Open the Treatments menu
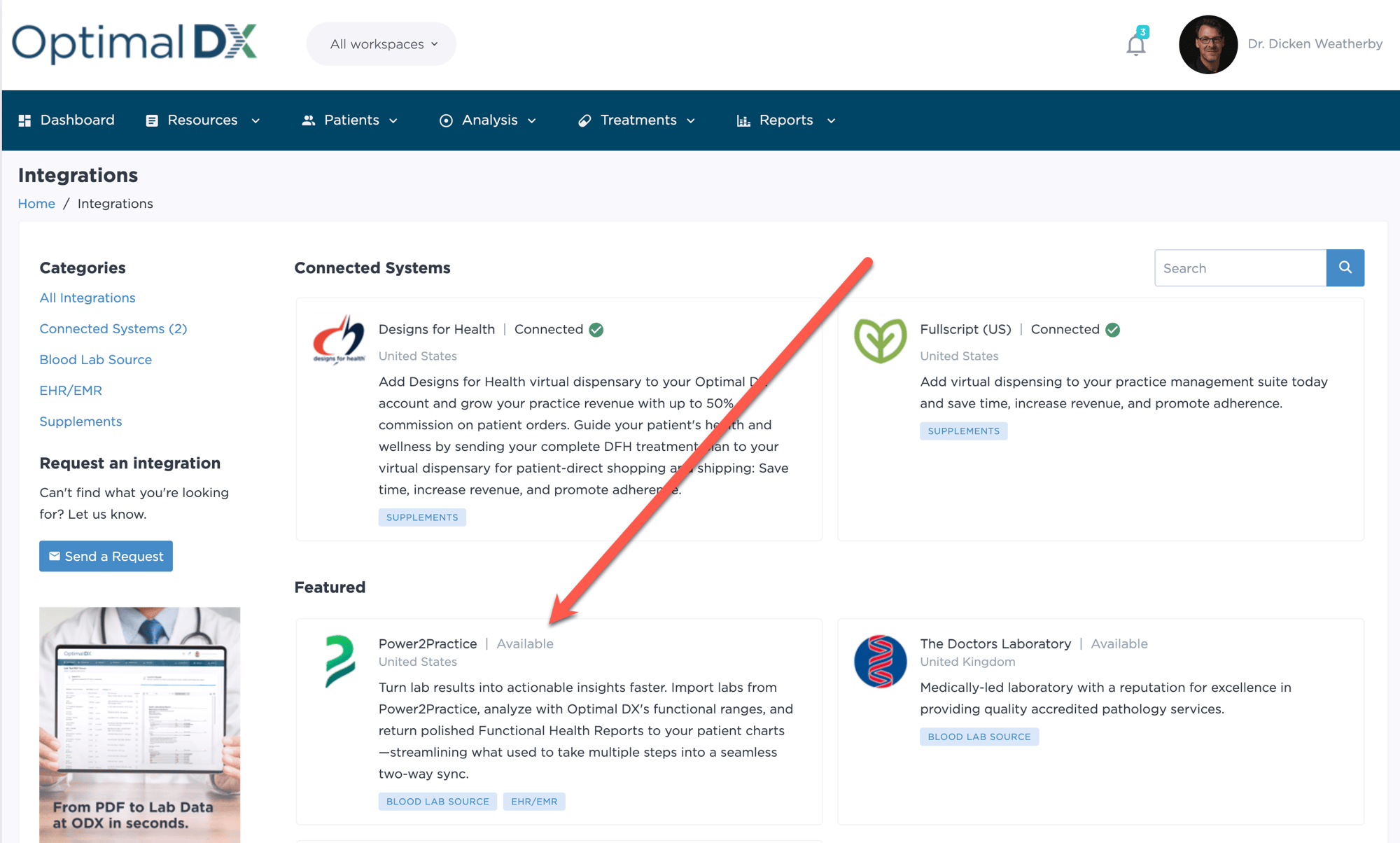 coord(637,120)
